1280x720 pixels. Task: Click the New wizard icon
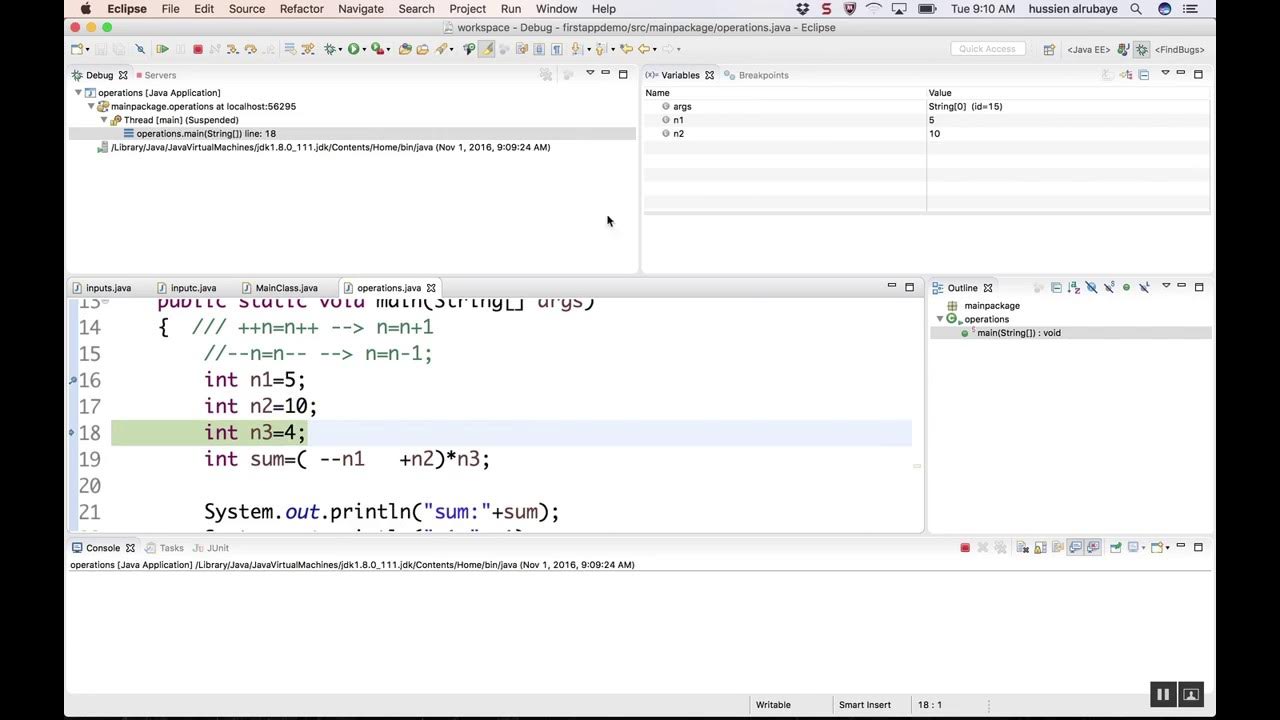pyautogui.click(x=76, y=49)
